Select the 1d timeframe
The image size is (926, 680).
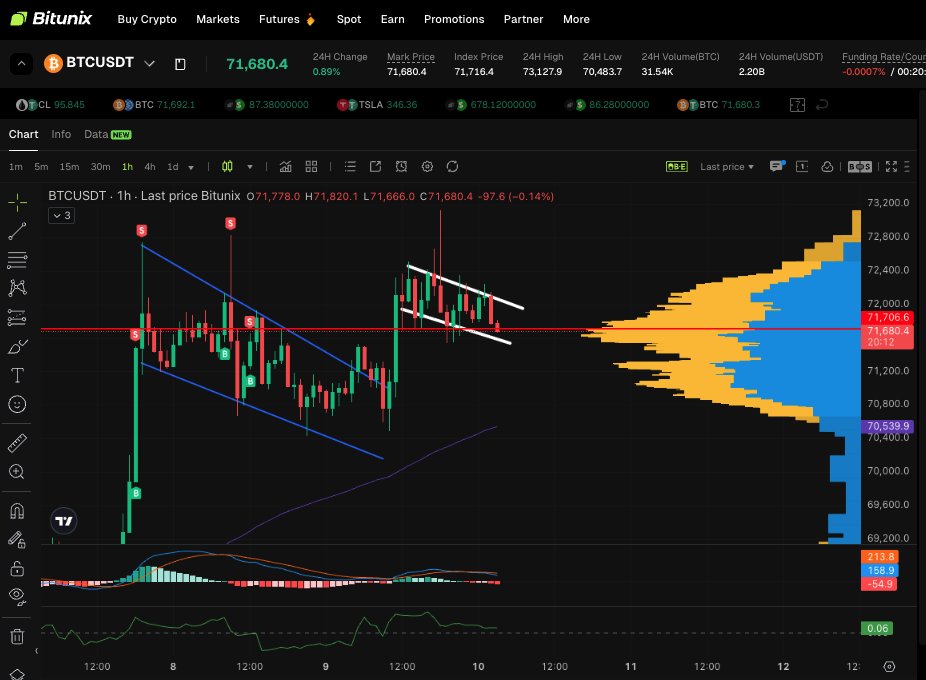pyautogui.click(x=172, y=167)
